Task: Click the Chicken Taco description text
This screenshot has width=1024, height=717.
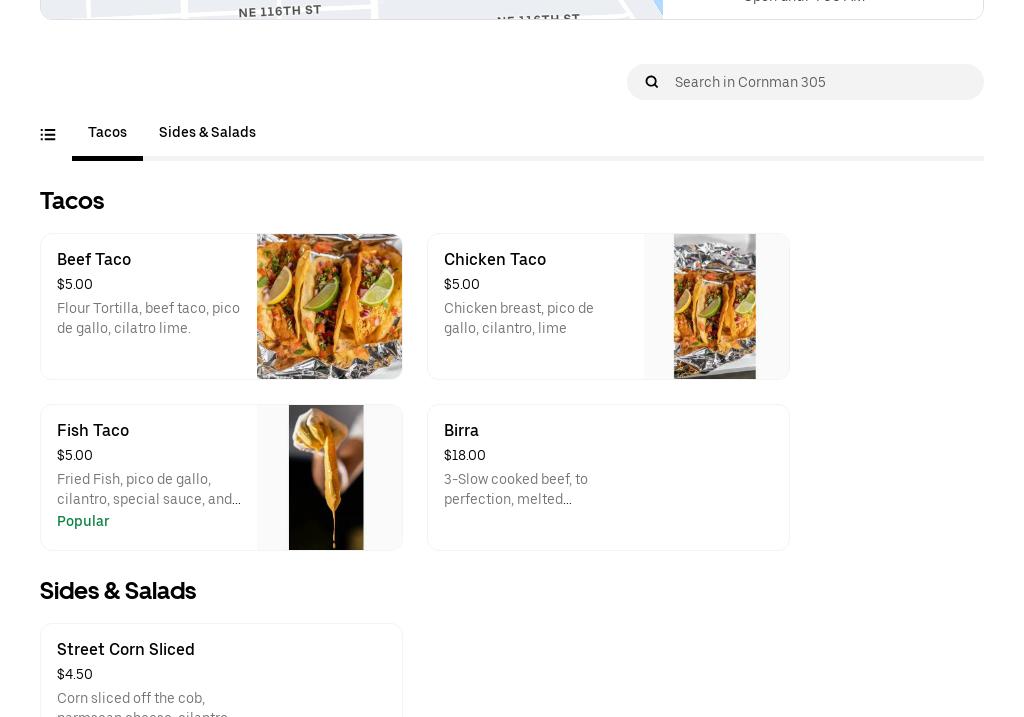Action: click(x=519, y=318)
